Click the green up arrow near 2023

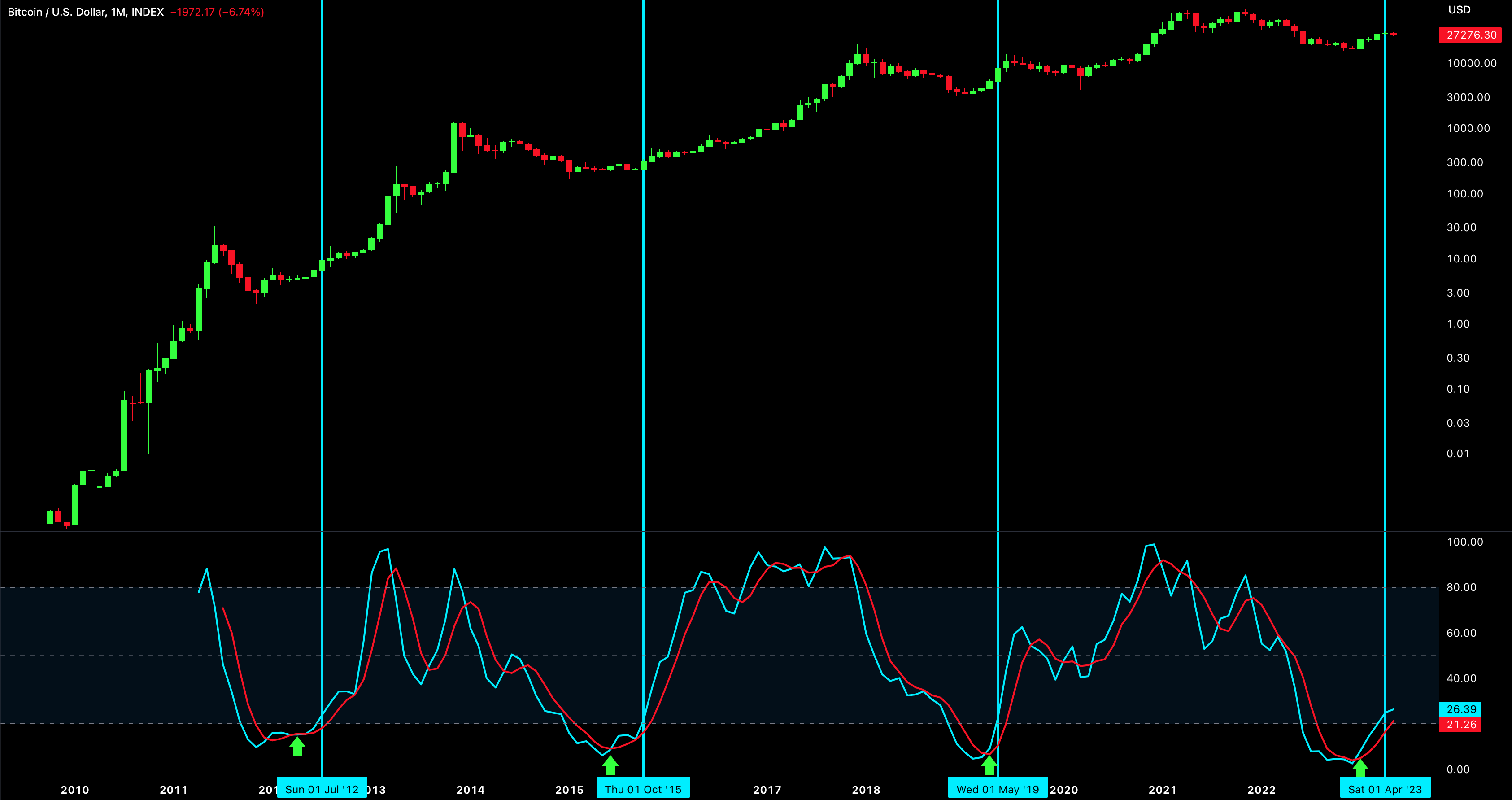tap(1360, 768)
